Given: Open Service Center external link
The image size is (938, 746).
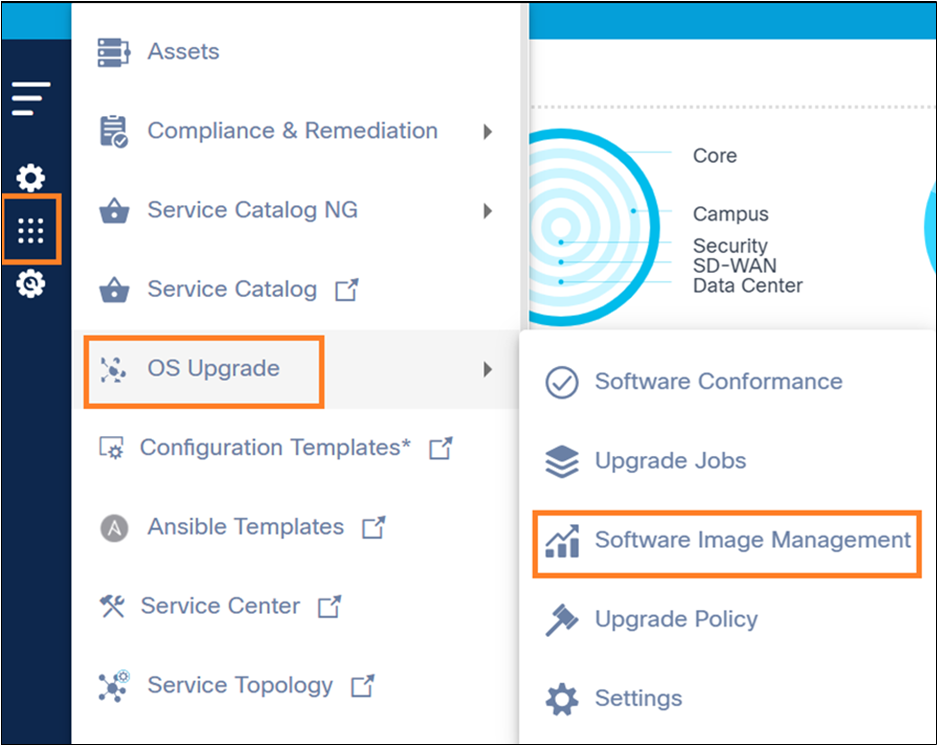Looking at the screenshot, I should [329, 606].
